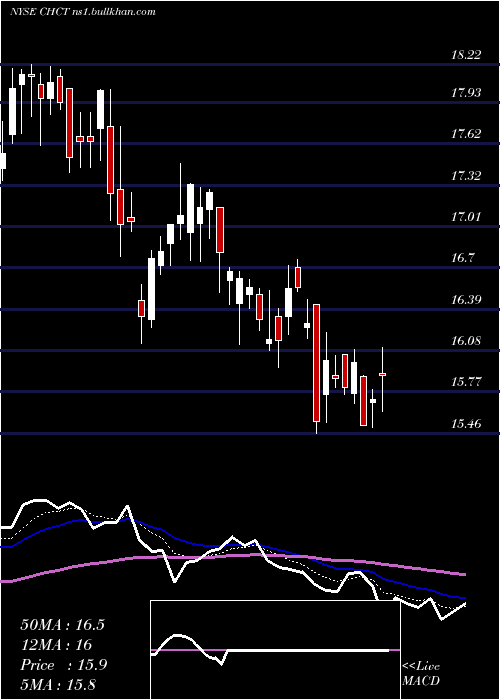
Task: Click the 50MA : 16.5 readout
Action: (62, 625)
